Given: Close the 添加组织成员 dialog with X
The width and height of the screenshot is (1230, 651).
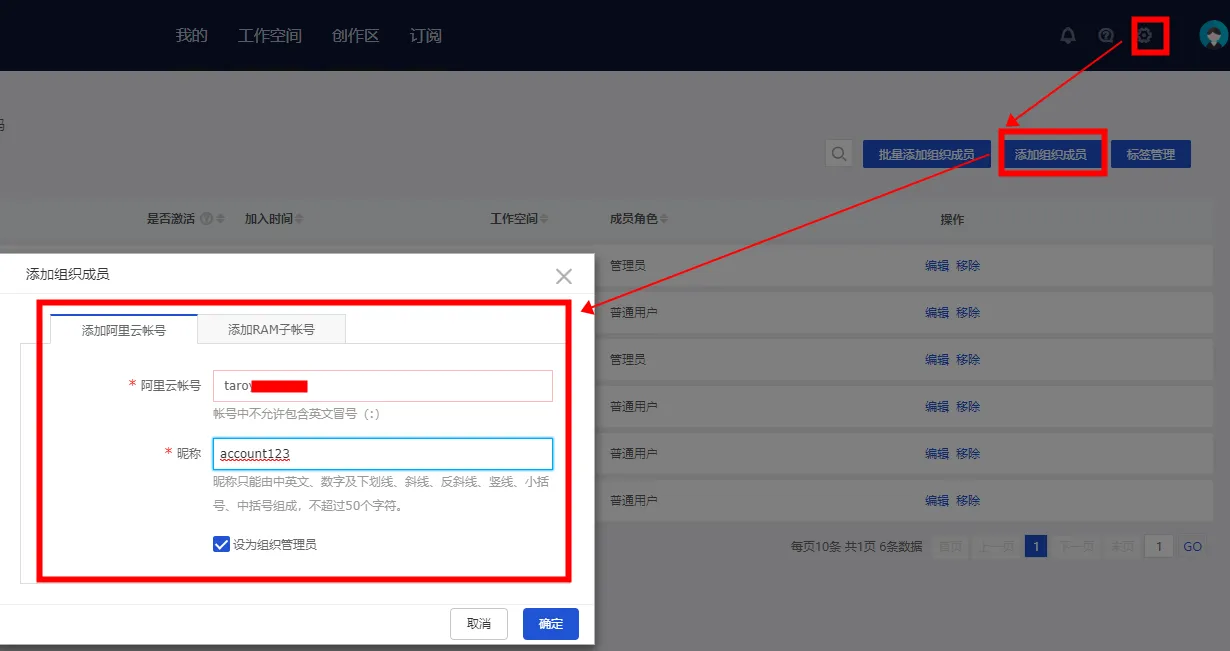Looking at the screenshot, I should [564, 276].
